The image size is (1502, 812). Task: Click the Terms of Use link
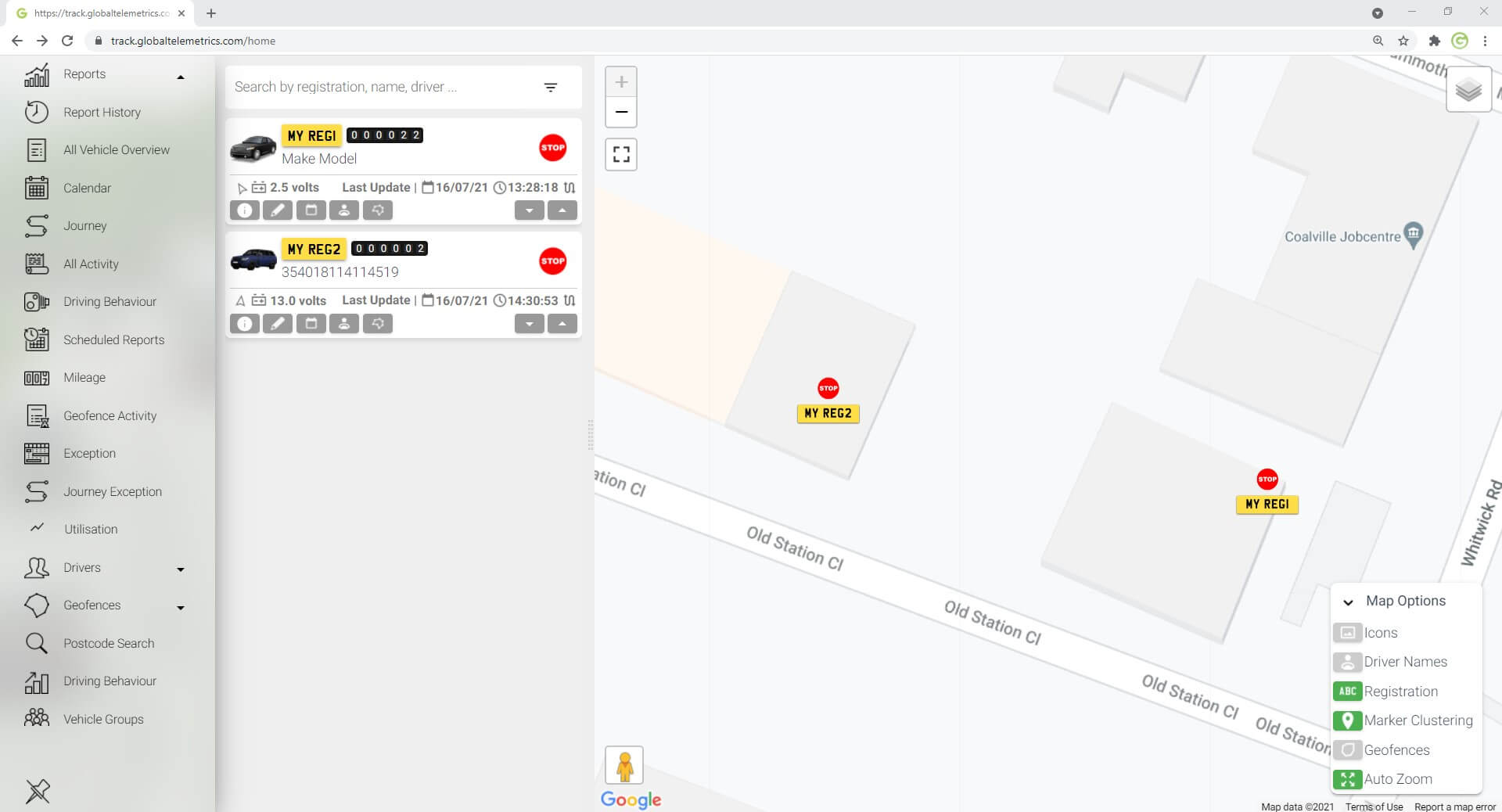pos(1374,807)
